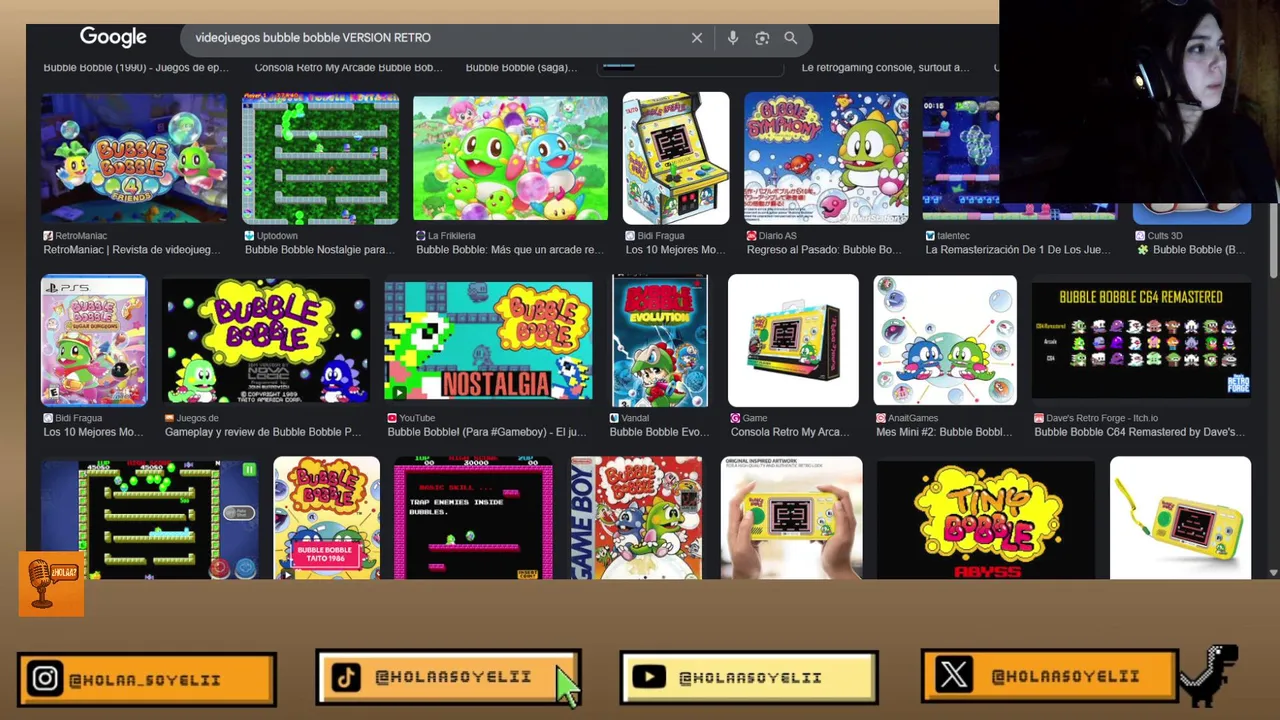Open the yellow keychain handheld thumbnail
This screenshot has width=1280, height=720.
point(1180,518)
